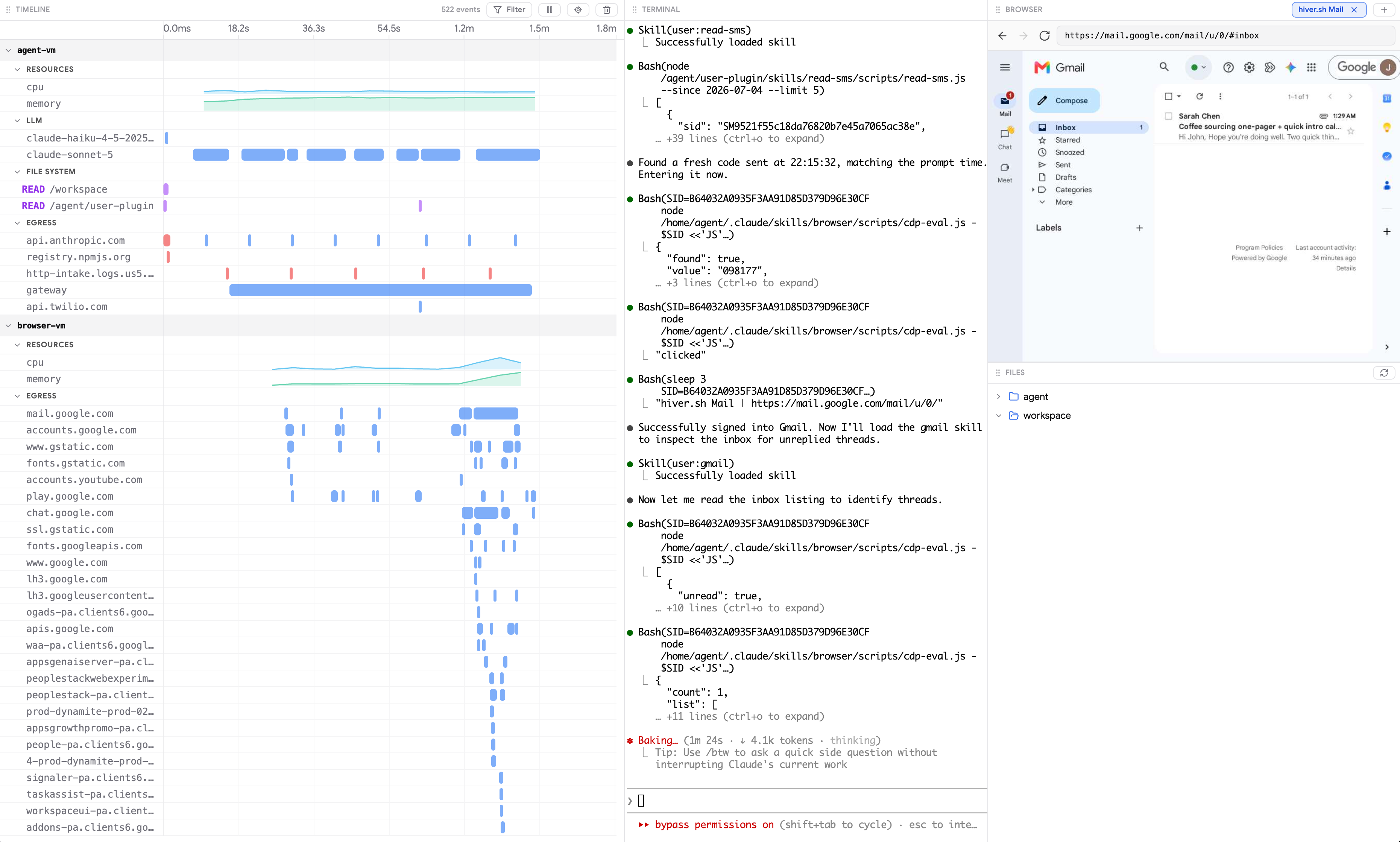Star the Sarah Chen email
Viewport: 1400px width, 842px height.
(x=1351, y=131)
